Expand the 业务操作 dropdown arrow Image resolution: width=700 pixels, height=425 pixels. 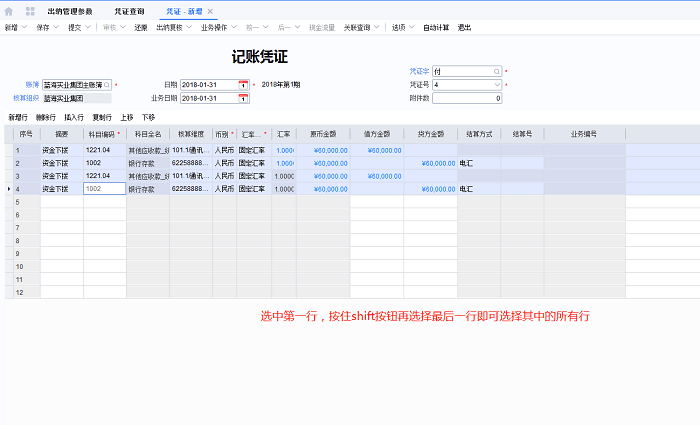[x=234, y=27]
